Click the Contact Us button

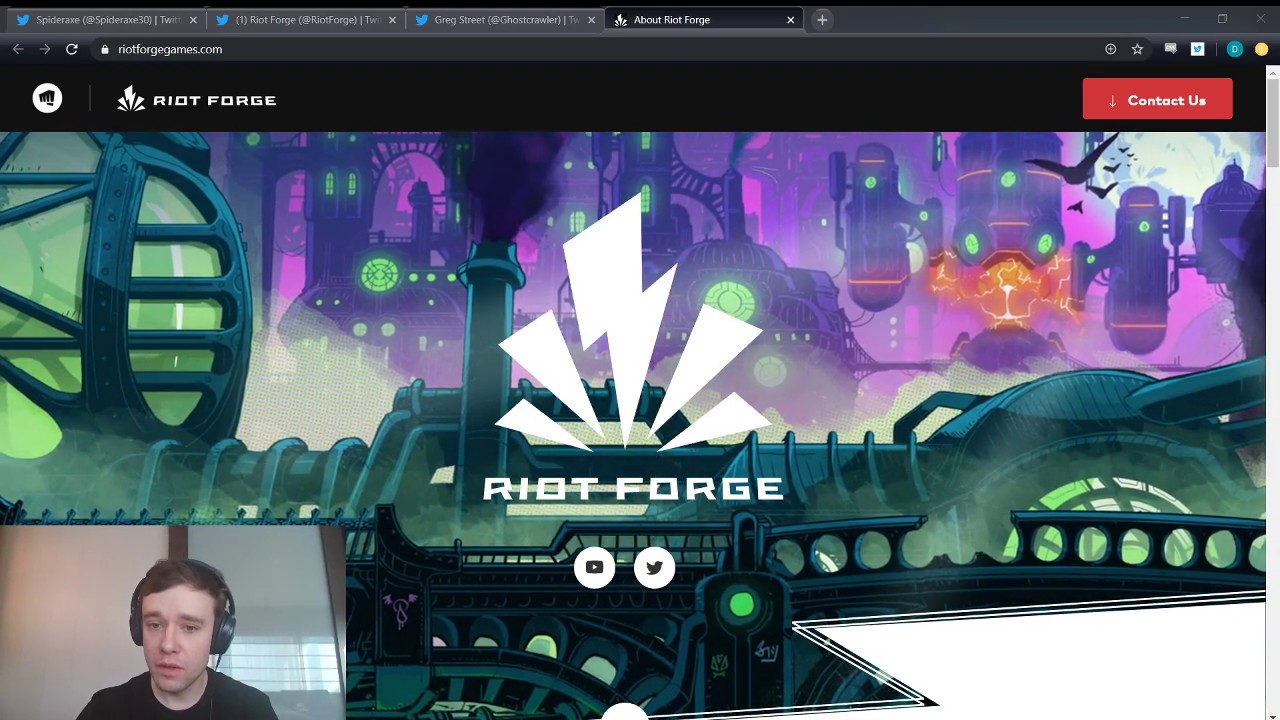[x=1157, y=99]
